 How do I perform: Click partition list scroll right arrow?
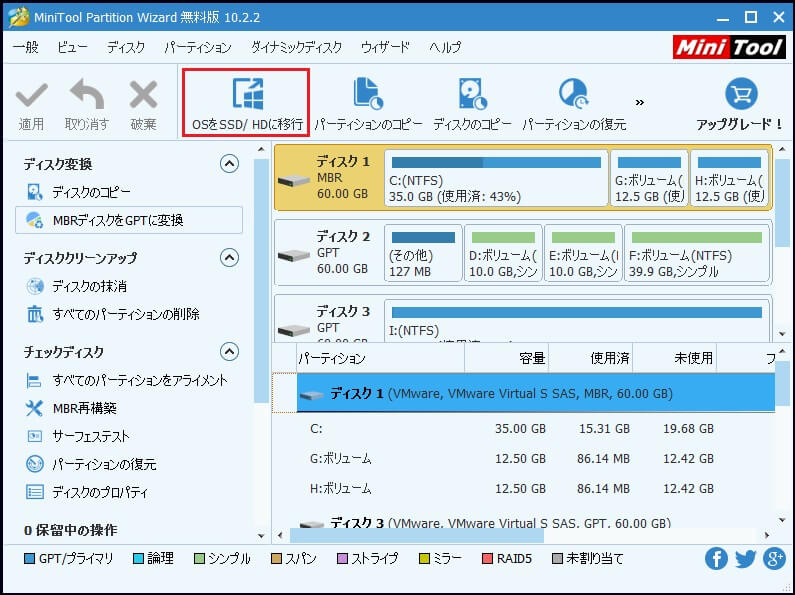pos(767,535)
